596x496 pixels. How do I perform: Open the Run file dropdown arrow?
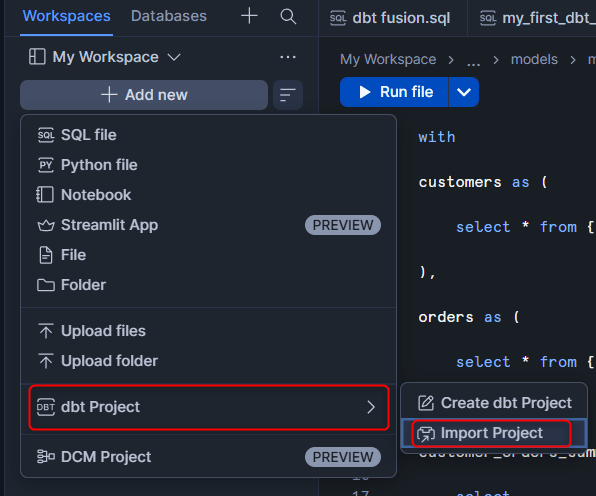464,92
